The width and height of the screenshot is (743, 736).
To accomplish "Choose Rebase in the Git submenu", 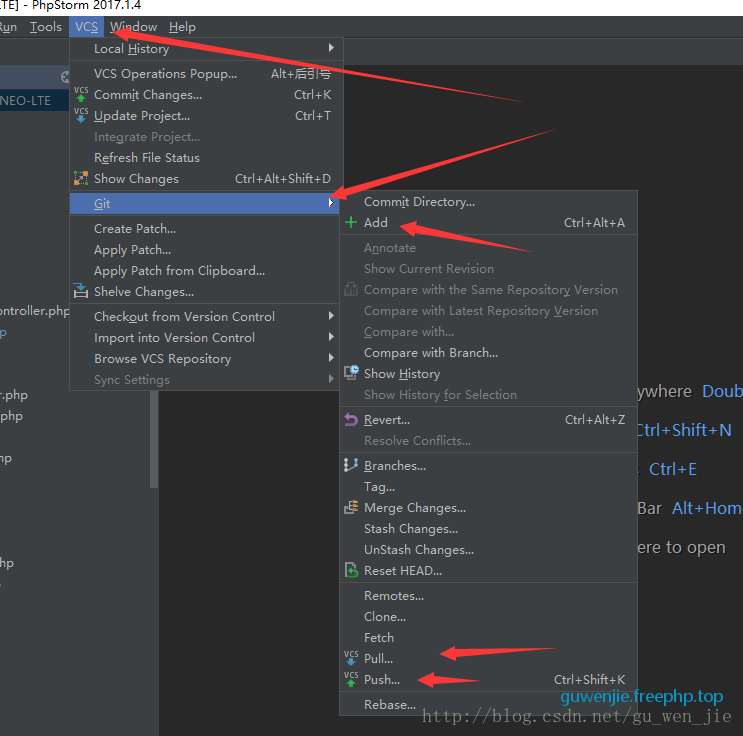I will coord(389,705).
